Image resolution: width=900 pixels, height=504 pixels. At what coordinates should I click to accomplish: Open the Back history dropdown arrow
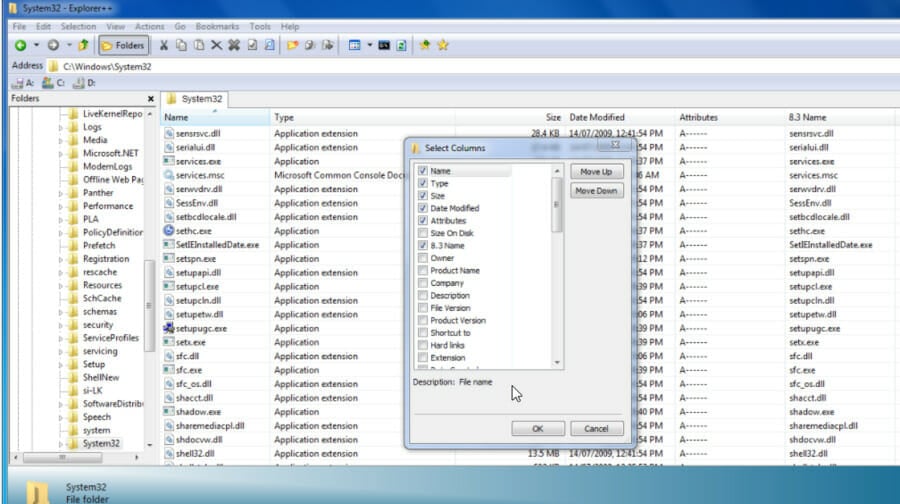(36, 45)
